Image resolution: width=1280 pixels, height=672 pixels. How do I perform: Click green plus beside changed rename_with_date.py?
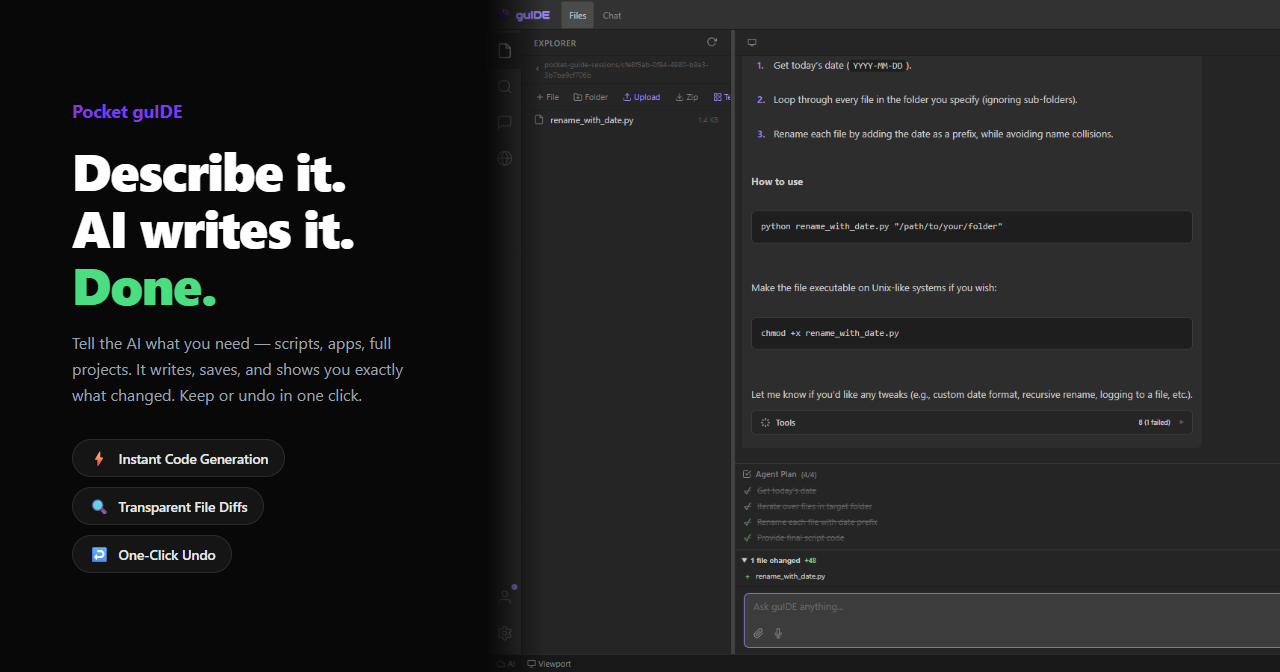click(x=747, y=577)
